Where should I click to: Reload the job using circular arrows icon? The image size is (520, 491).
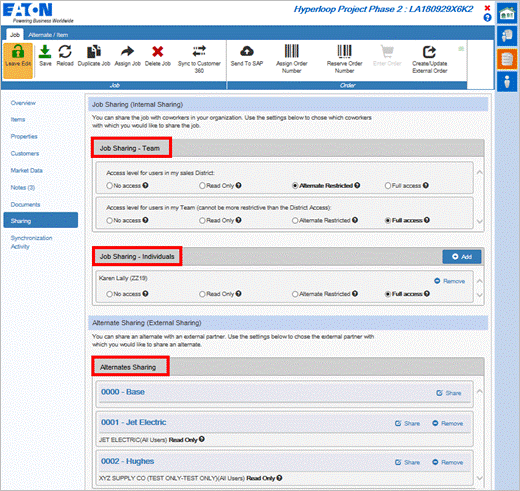pyautogui.click(x=65, y=52)
